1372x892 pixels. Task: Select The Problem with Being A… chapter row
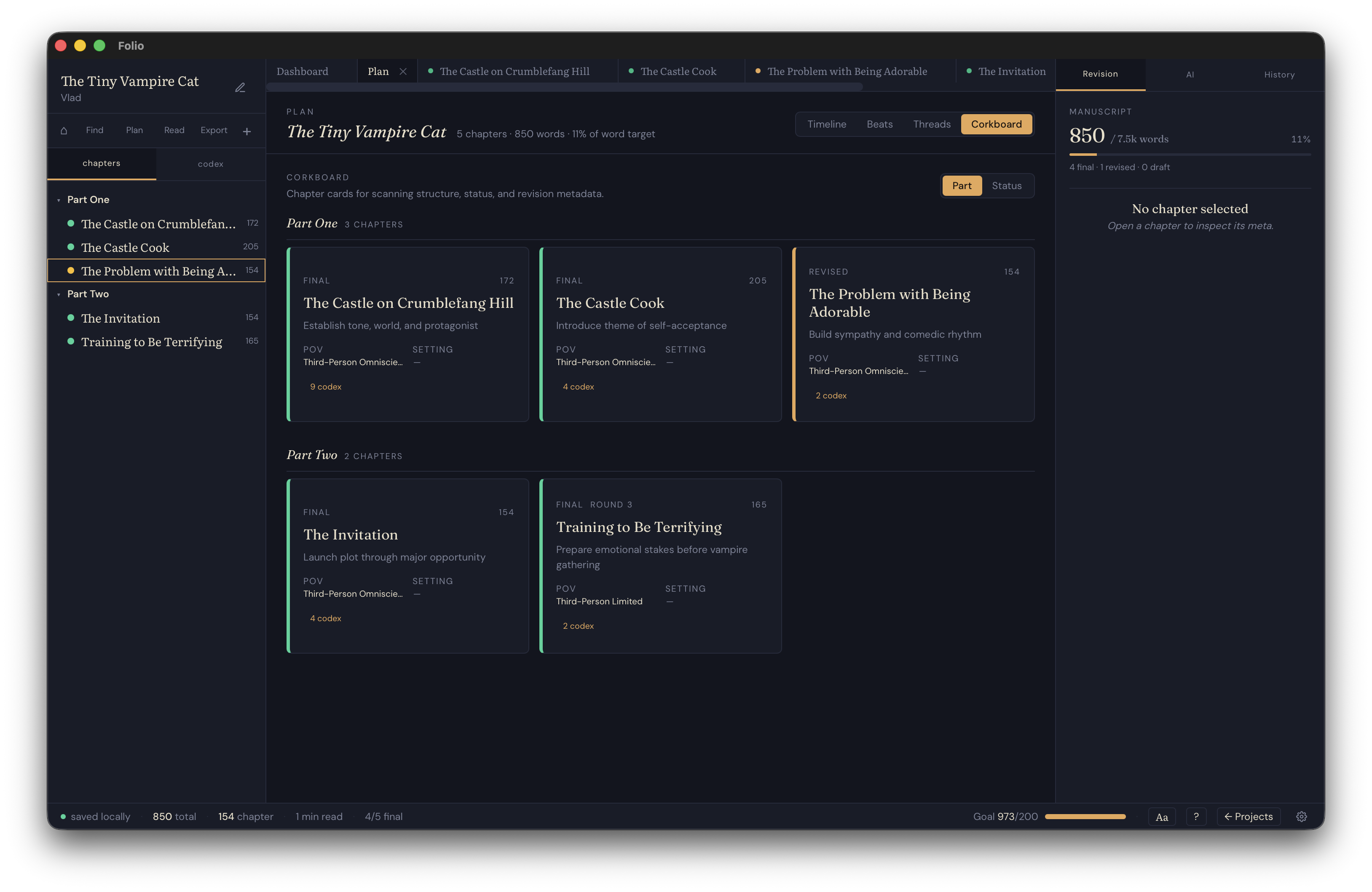[x=156, y=271]
